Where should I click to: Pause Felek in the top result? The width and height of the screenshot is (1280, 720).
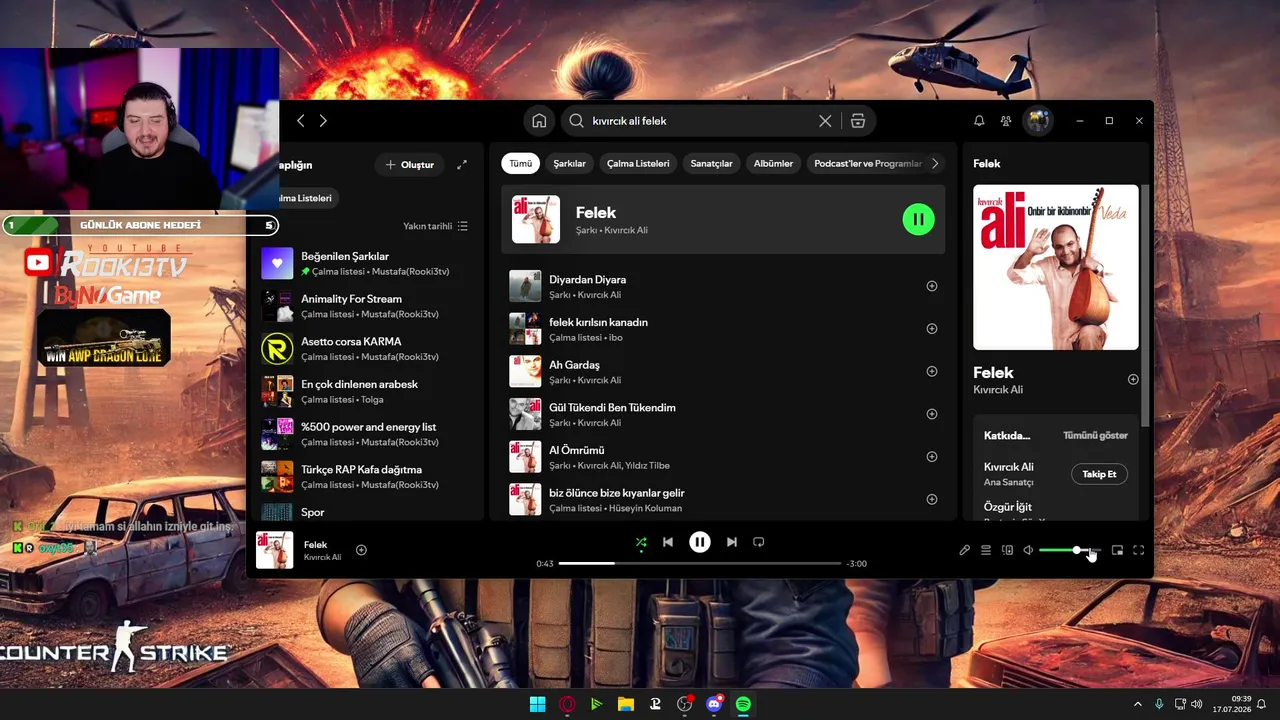click(918, 219)
